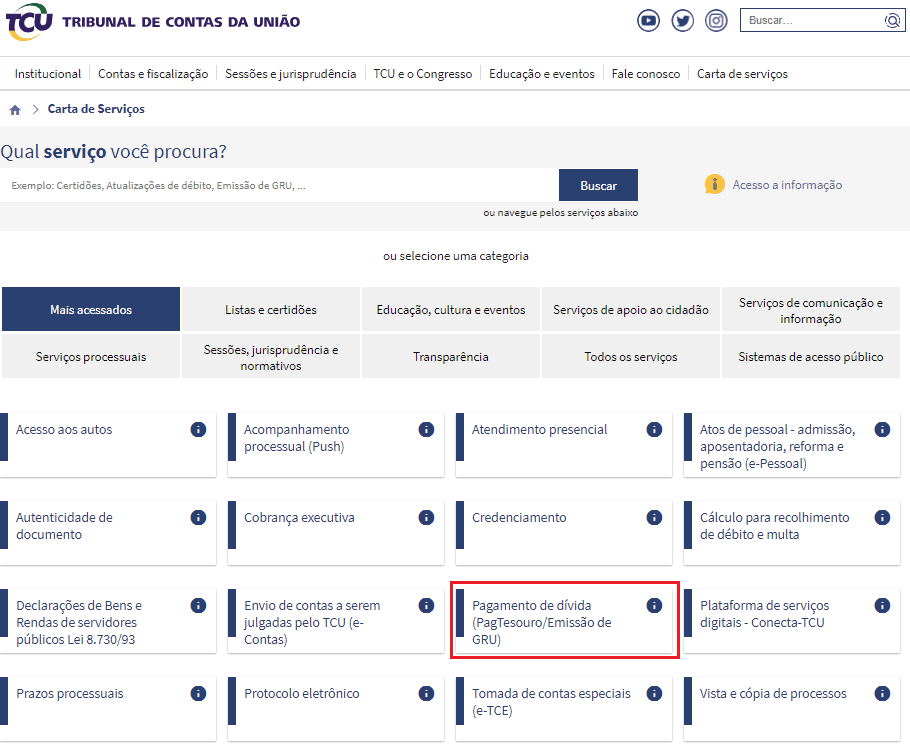This screenshot has height=744, width=910.
Task: Select the Listas e certidões category
Action: (x=271, y=310)
